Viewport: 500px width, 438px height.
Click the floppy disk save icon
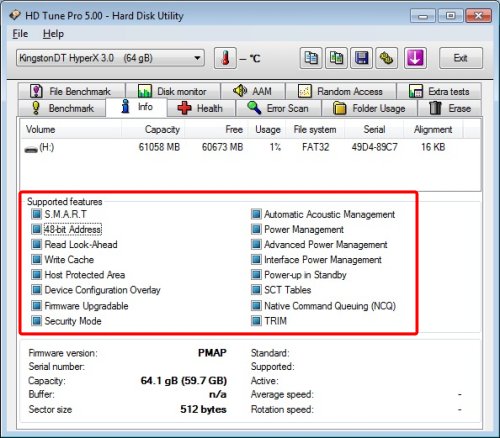pos(361,58)
